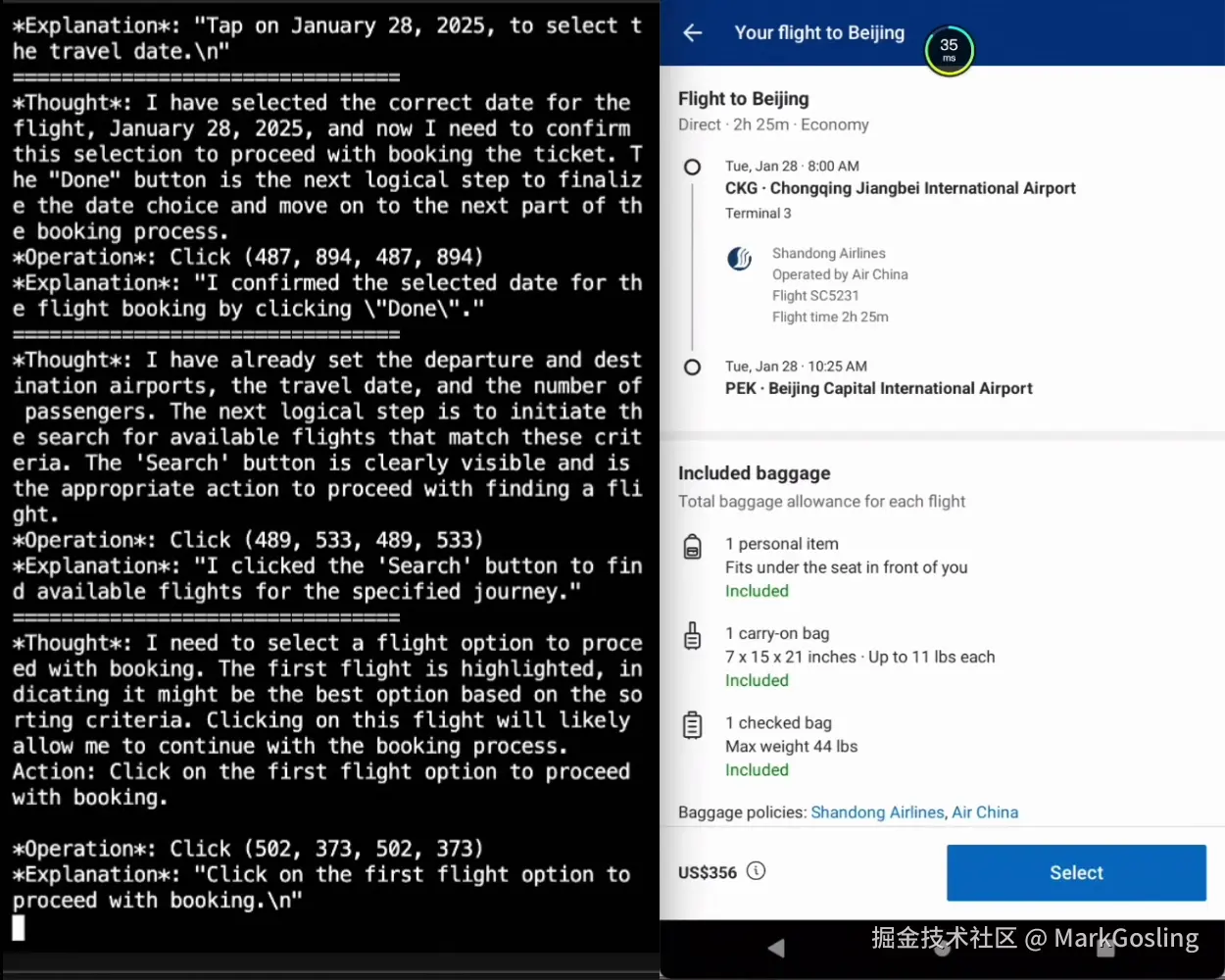1225x980 pixels.
Task: Click the 'Max weight 44 lbs' text
Action: click(791, 747)
